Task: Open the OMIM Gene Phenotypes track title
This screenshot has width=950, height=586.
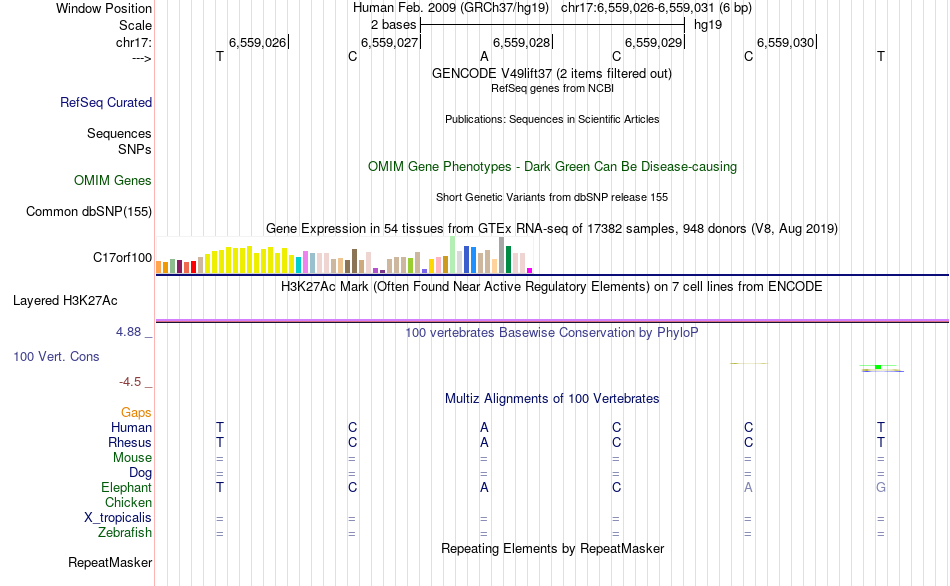Action: (552, 167)
